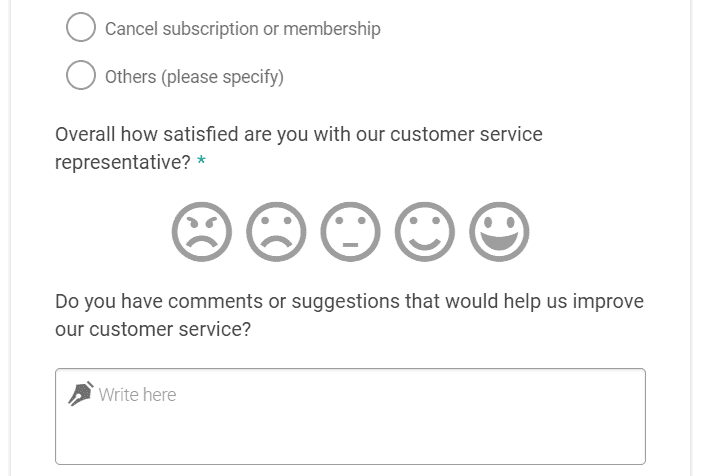The image size is (704, 476).
Task: Rate with the big grinning face
Action: coord(499,232)
